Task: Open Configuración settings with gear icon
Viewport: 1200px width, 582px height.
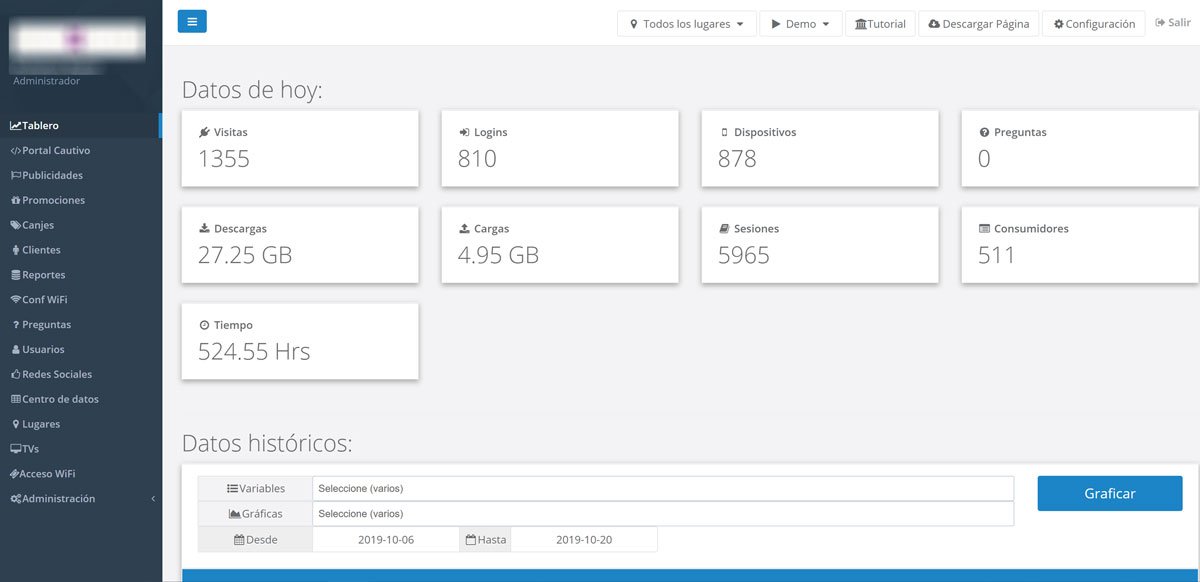Action: (1093, 24)
